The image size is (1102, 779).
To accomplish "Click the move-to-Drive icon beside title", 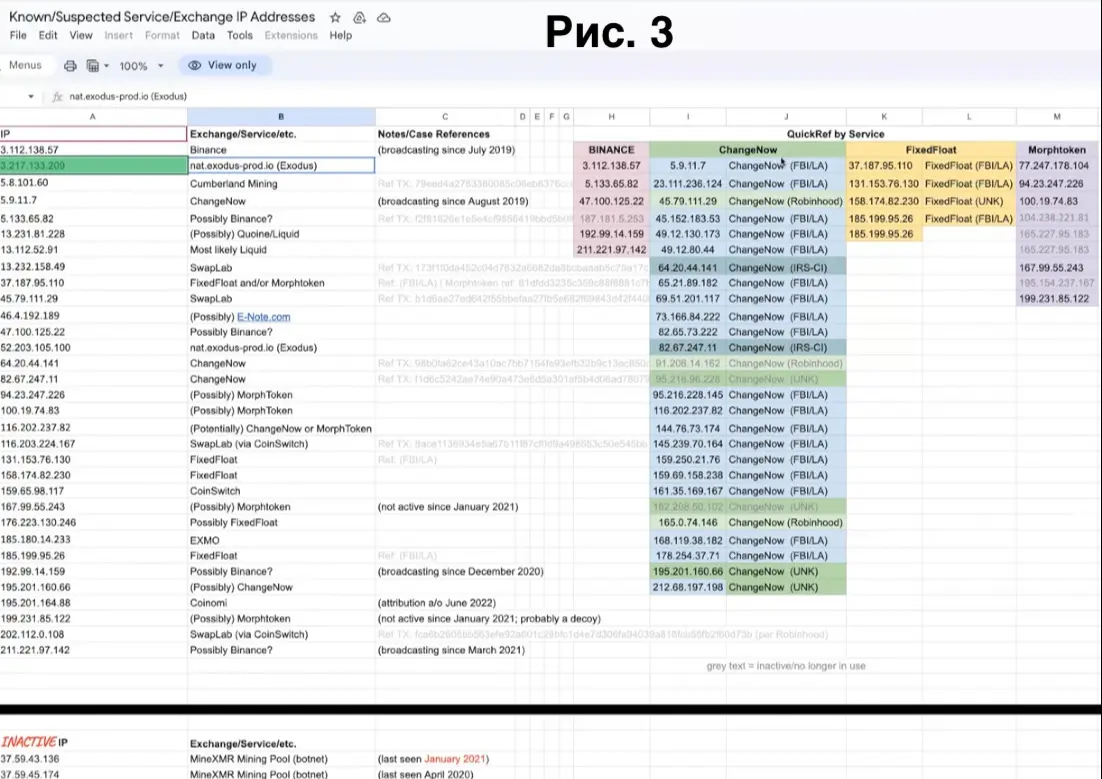I will pos(359,17).
